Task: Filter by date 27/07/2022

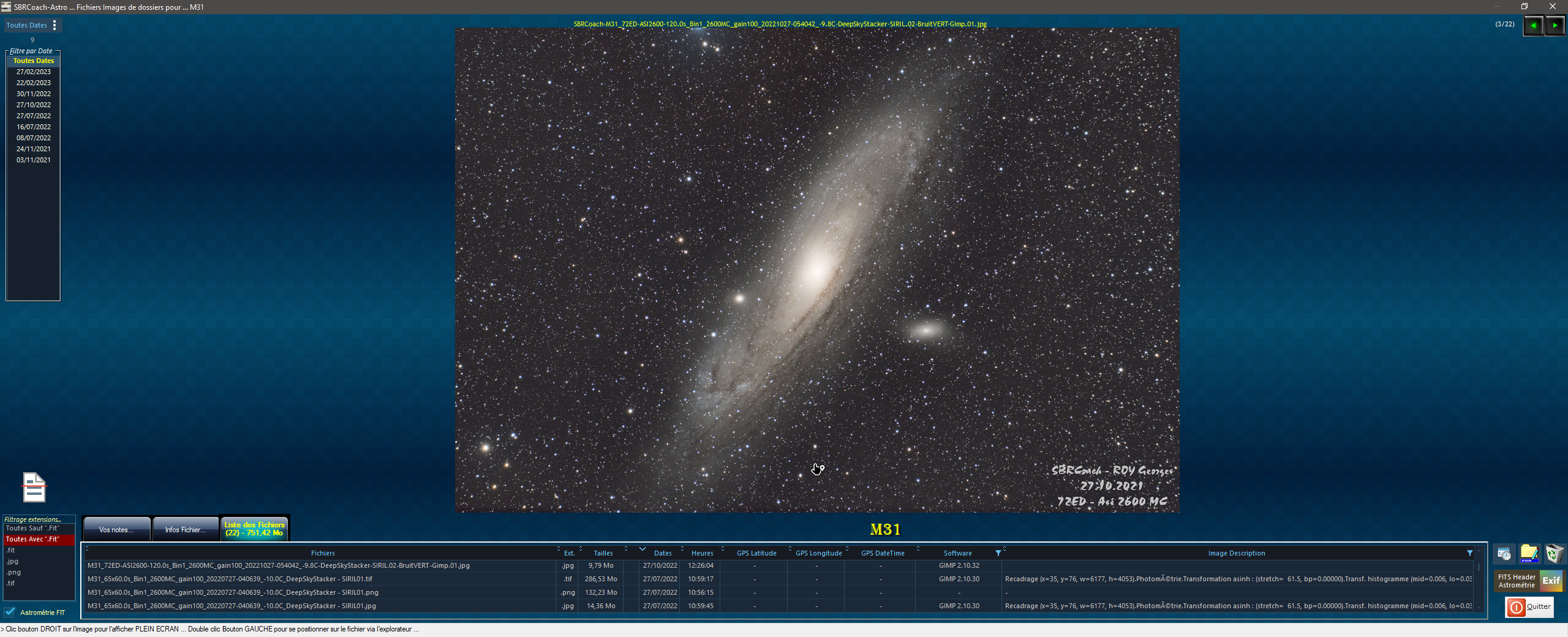Action: [34, 116]
